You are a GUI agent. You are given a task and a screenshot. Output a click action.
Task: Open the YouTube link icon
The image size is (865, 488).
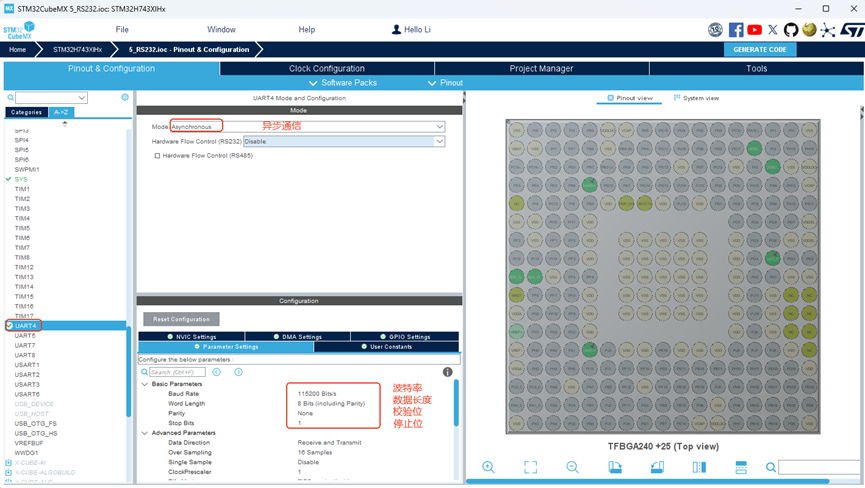pos(754,30)
